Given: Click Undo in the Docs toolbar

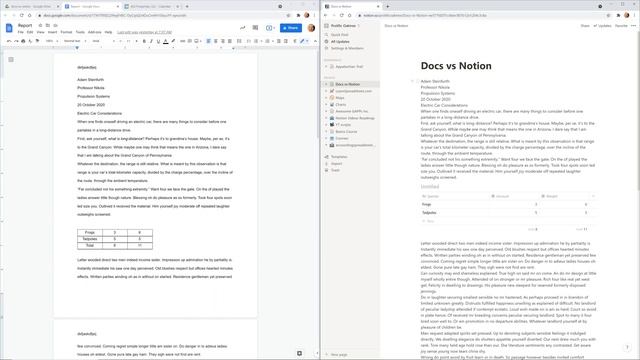Looking at the screenshot, I should point(9,41).
